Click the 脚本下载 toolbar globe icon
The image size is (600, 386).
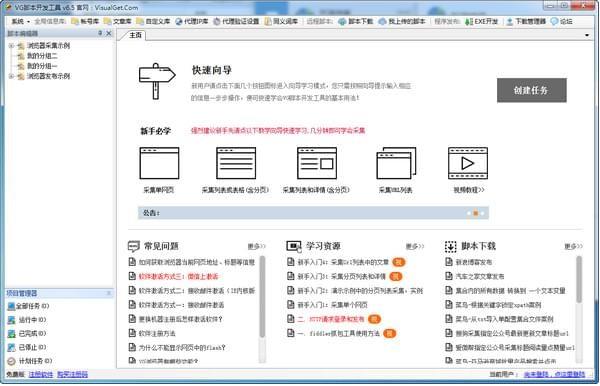coord(342,21)
